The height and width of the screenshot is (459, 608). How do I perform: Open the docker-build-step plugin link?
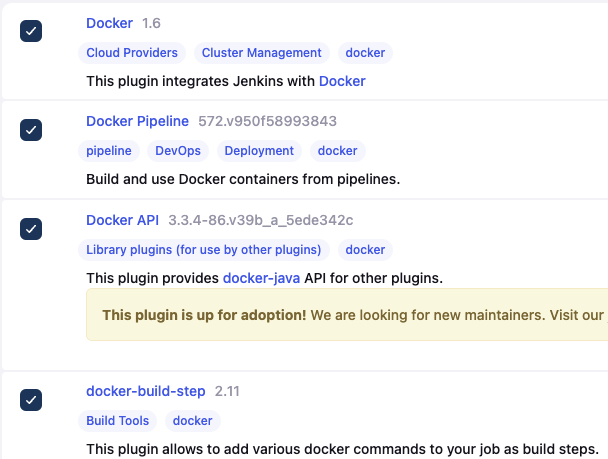tap(146, 391)
